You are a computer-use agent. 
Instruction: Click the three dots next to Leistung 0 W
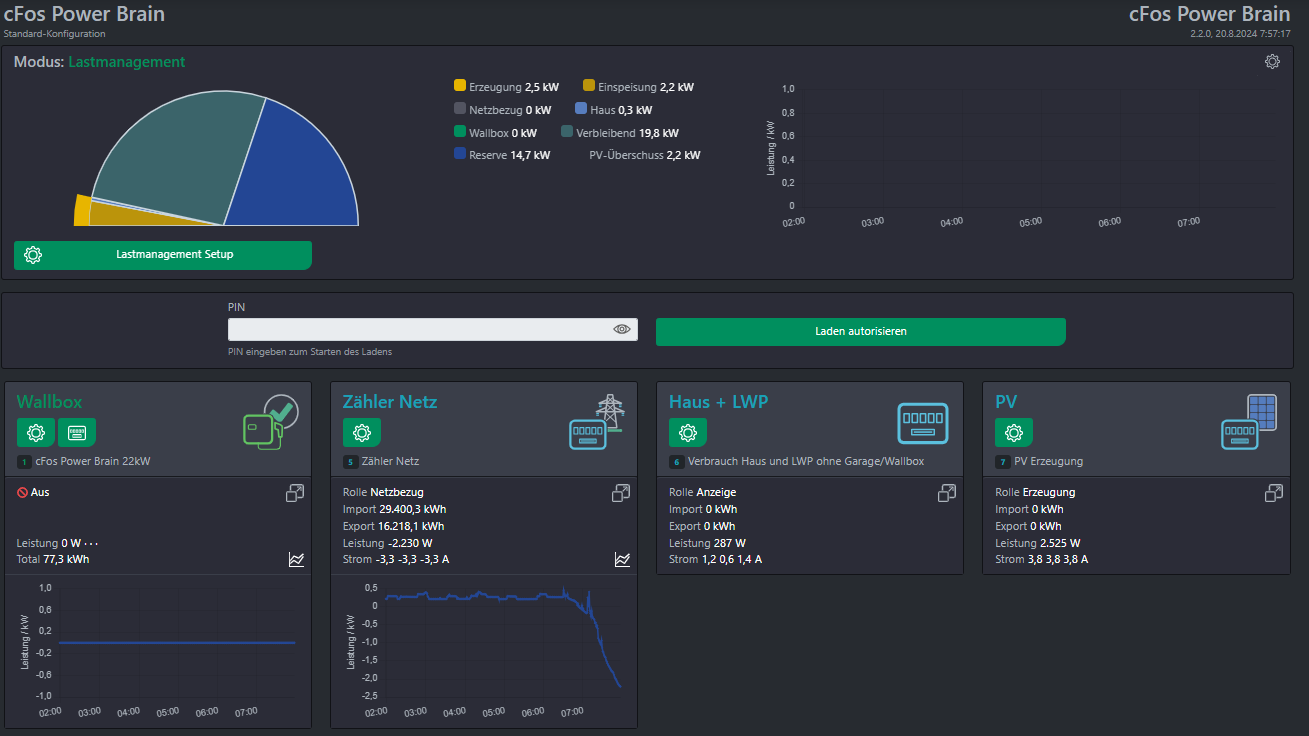(91, 543)
